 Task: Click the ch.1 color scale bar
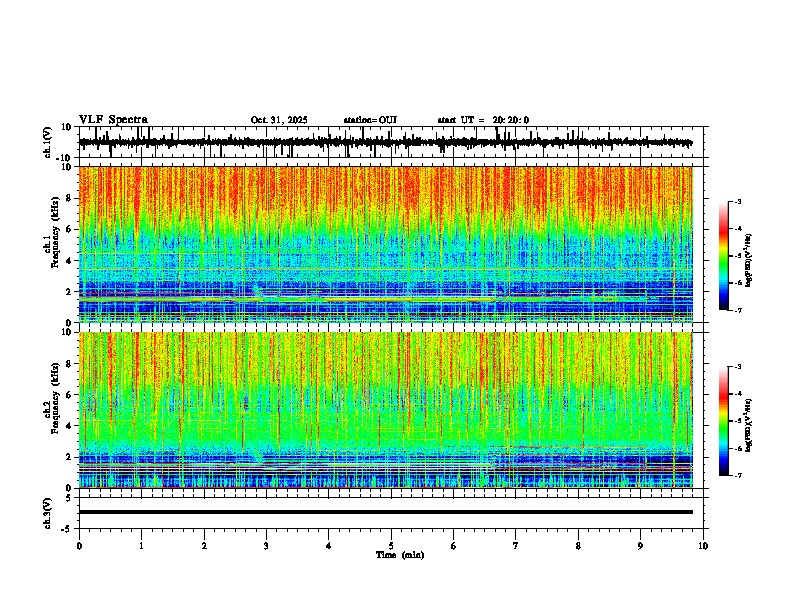(x=723, y=256)
